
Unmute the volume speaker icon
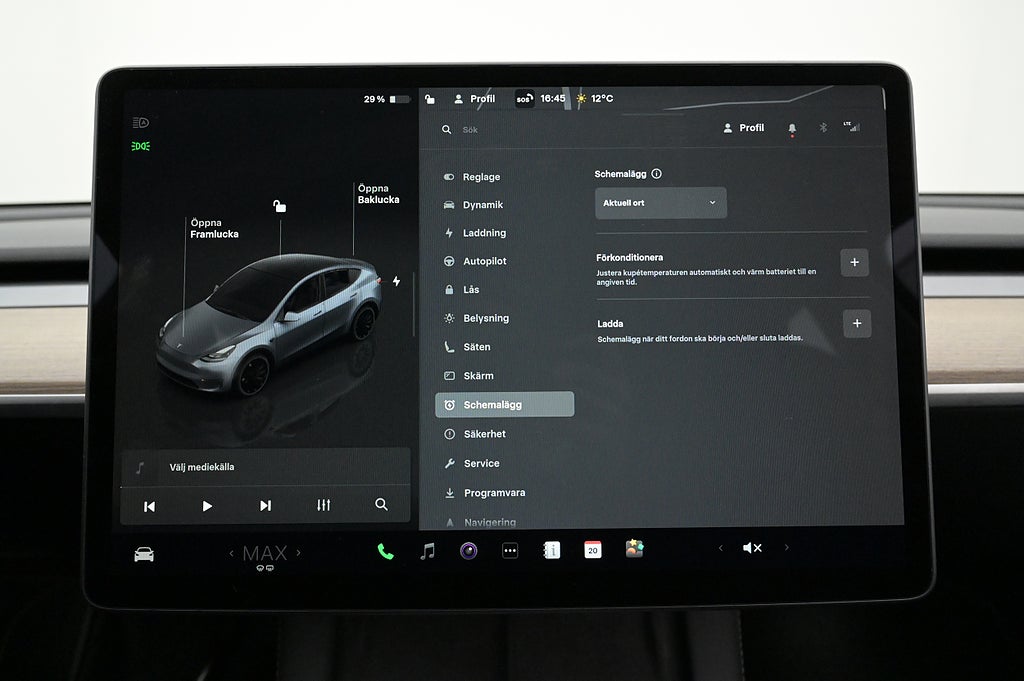click(752, 548)
